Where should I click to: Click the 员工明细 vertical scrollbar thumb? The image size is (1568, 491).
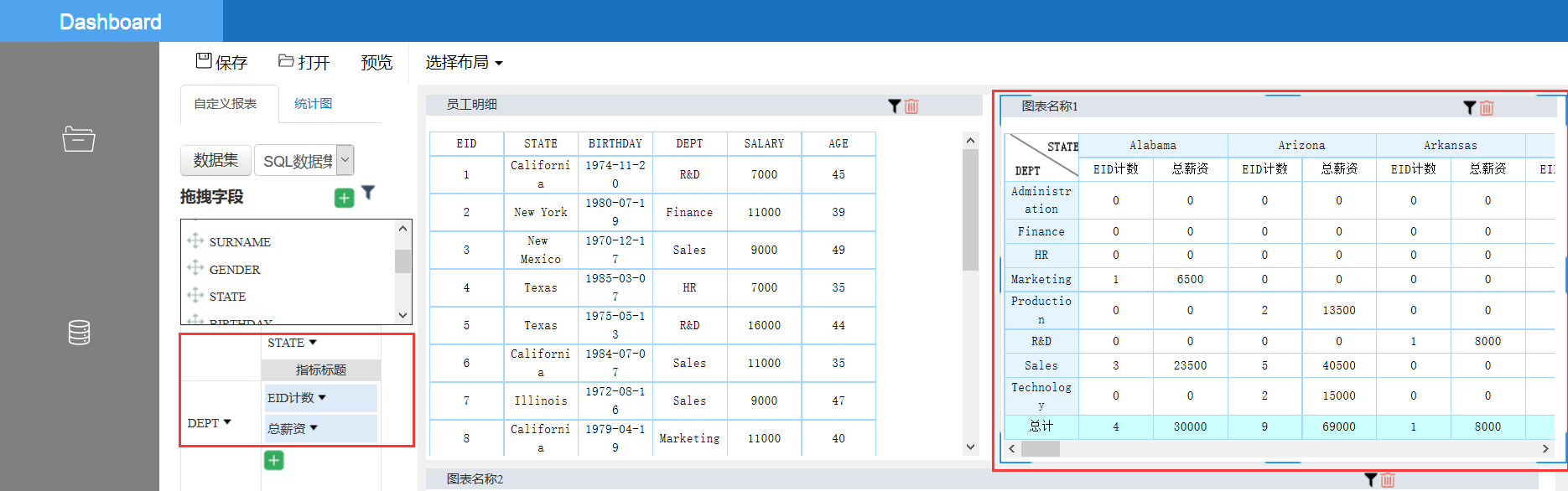tap(970, 209)
